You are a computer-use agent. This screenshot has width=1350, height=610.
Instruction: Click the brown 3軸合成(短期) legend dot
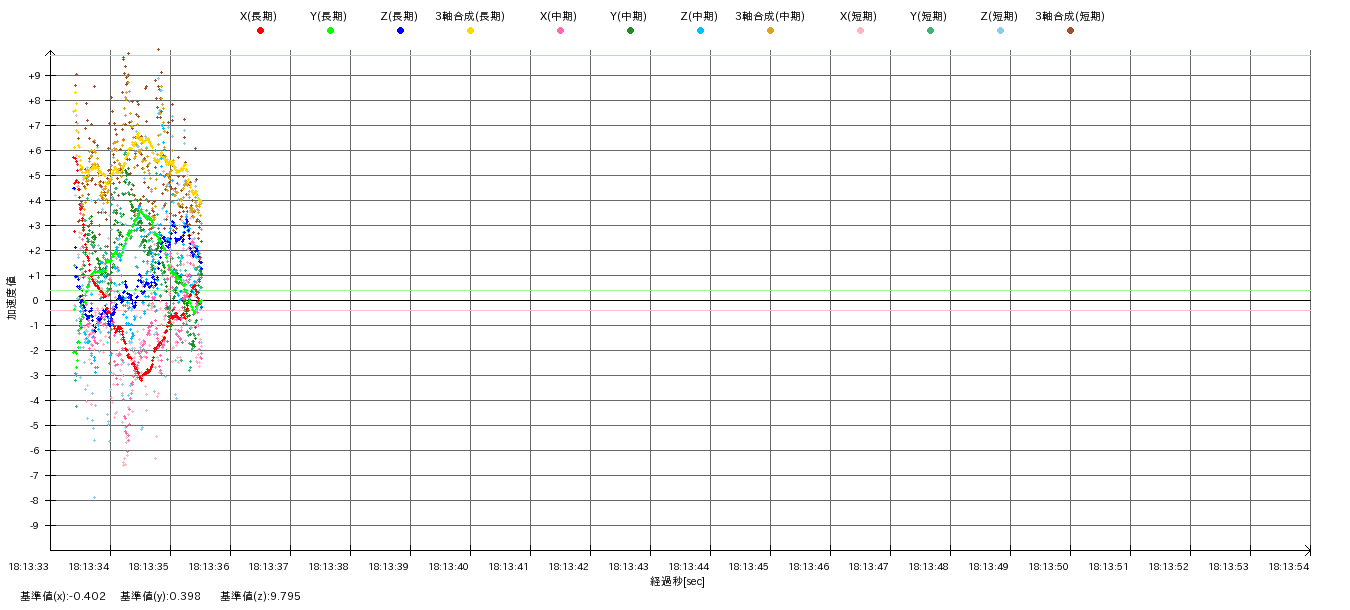coord(1070,31)
